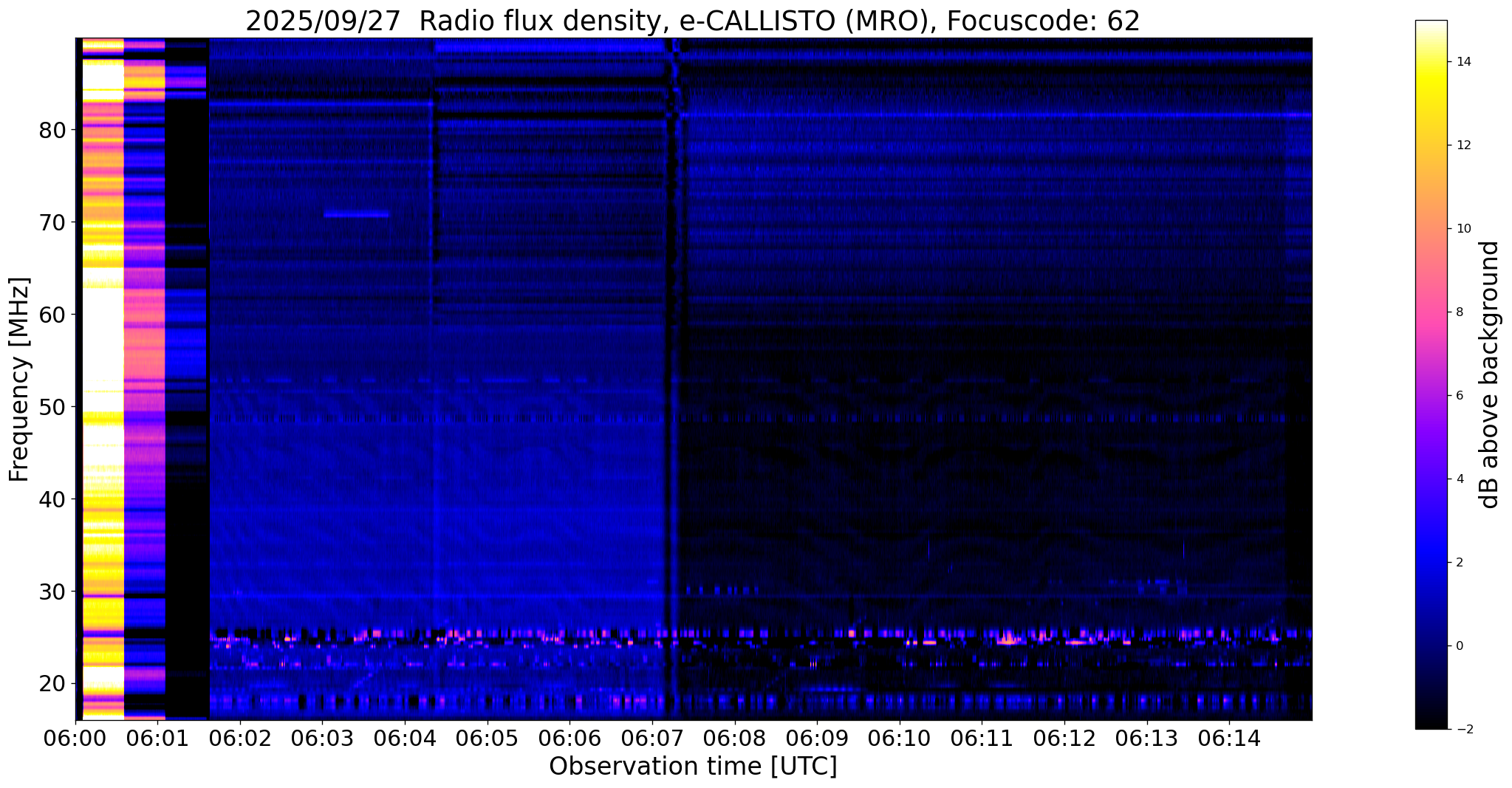Click the colorbar tick label 12
Image resolution: width=1512 pixels, height=788 pixels.
pos(1463,145)
